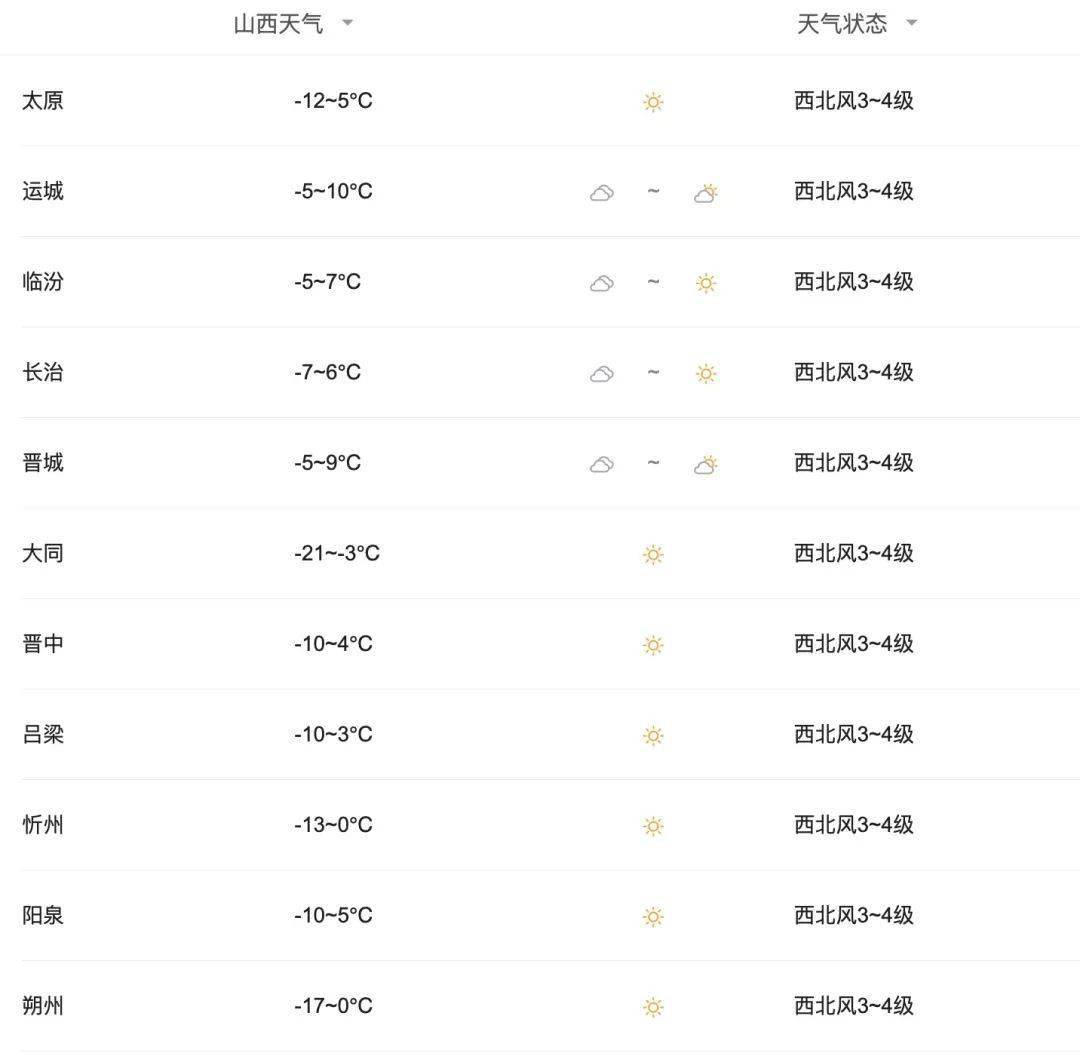Image resolution: width=1080 pixels, height=1059 pixels.
Task: Click the -21~-3°C temperature for 大同
Action: coord(337,553)
